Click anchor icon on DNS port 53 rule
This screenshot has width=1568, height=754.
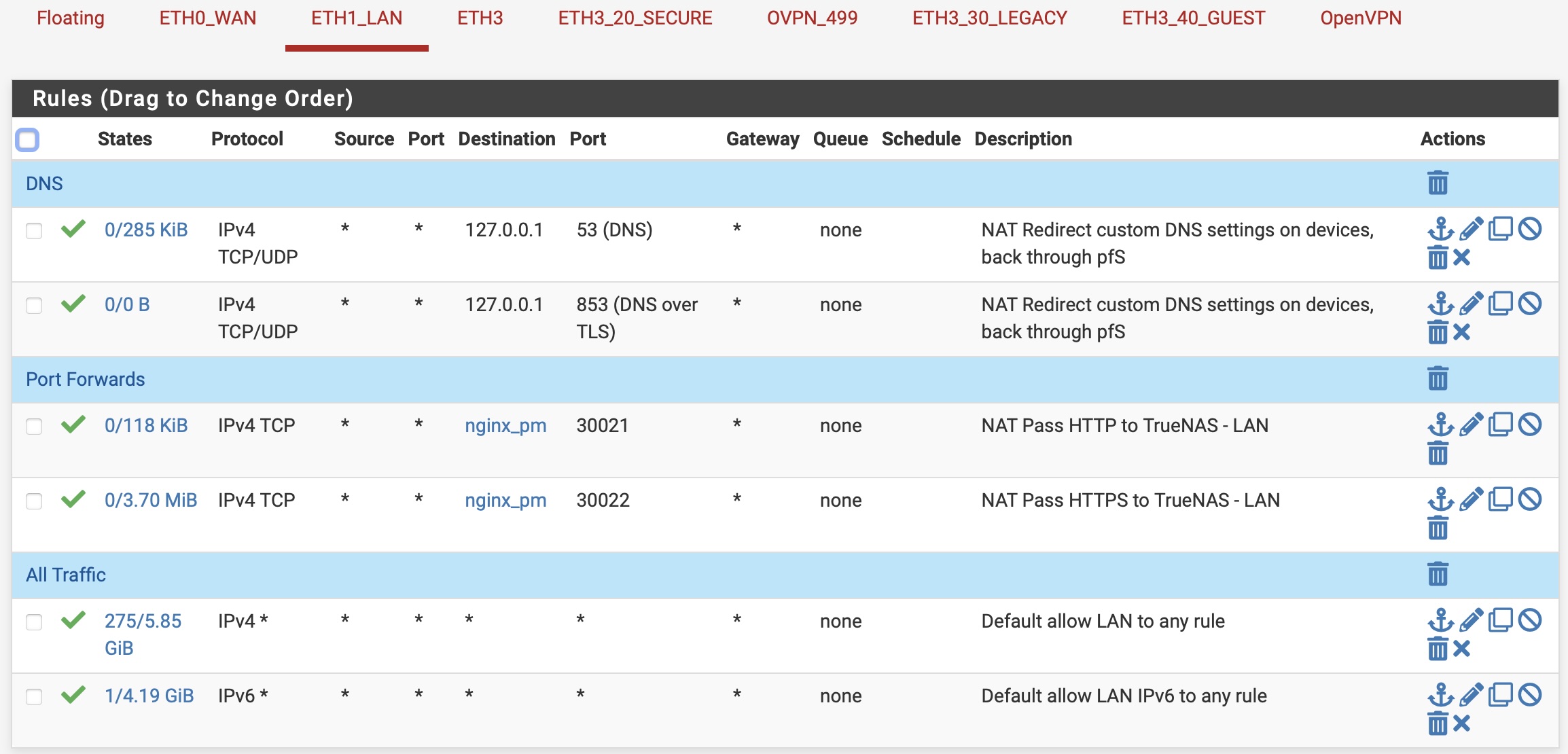tap(1440, 230)
